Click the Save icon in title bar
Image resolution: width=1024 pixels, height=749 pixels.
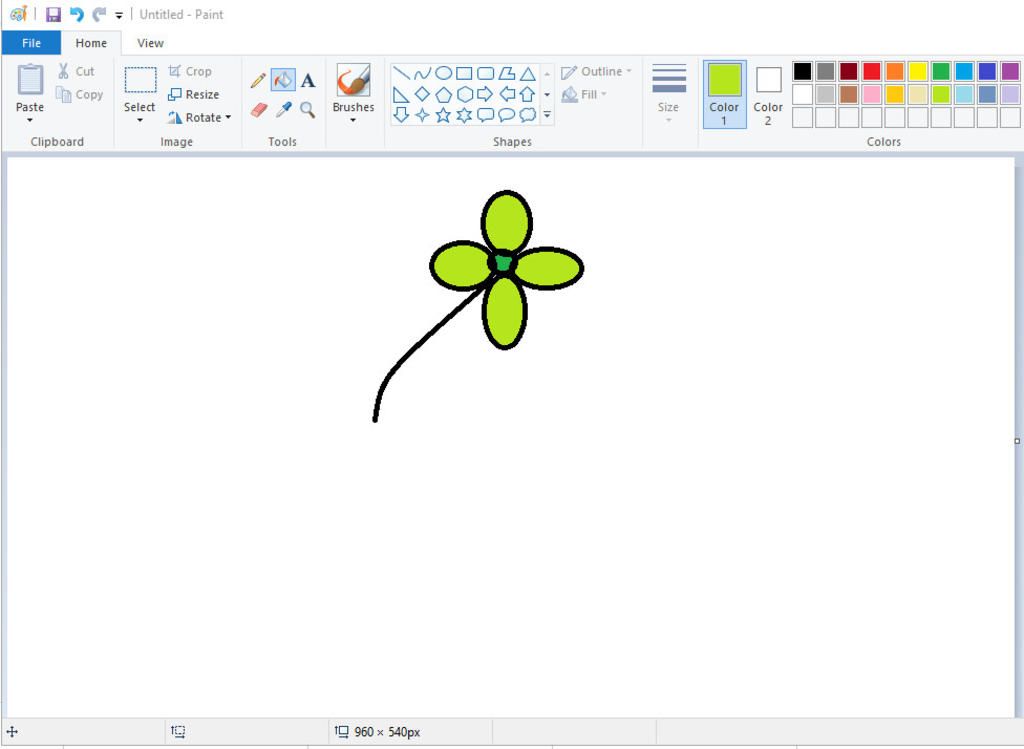pos(53,14)
